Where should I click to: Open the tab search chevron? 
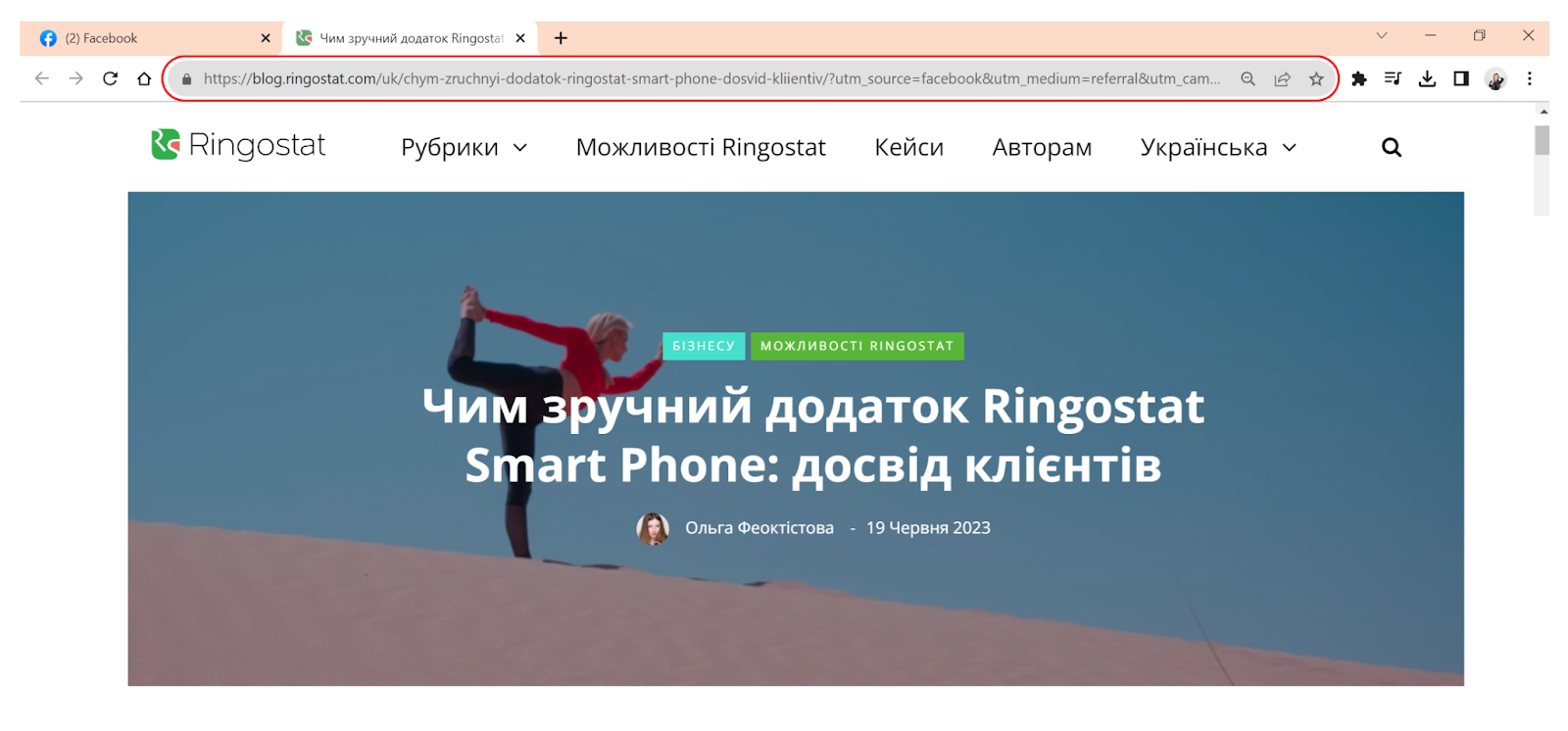click(x=1382, y=35)
